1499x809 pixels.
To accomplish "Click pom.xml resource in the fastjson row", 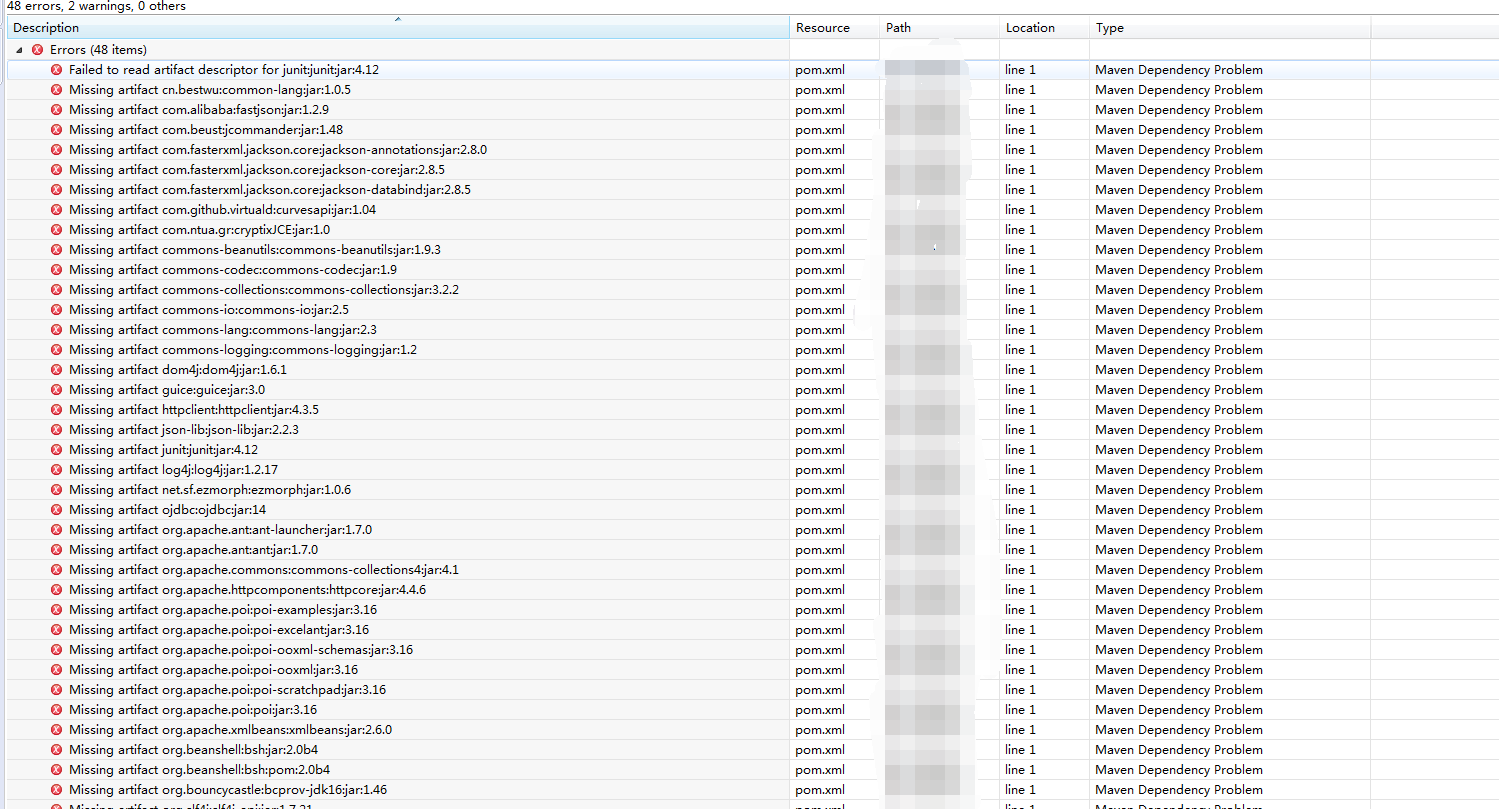I will tap(820, 110).
